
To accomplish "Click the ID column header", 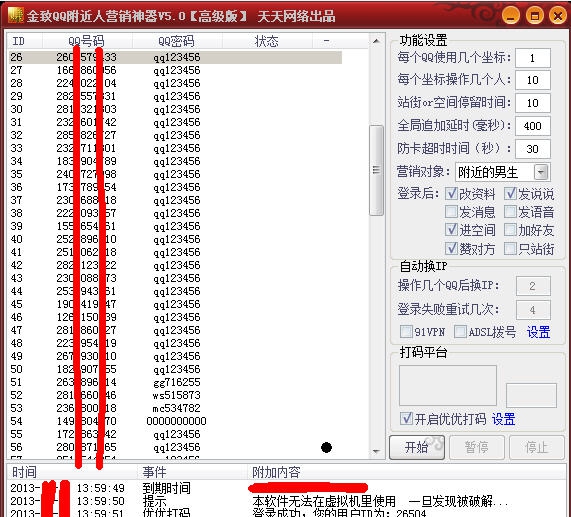I will tap(25, 41).
